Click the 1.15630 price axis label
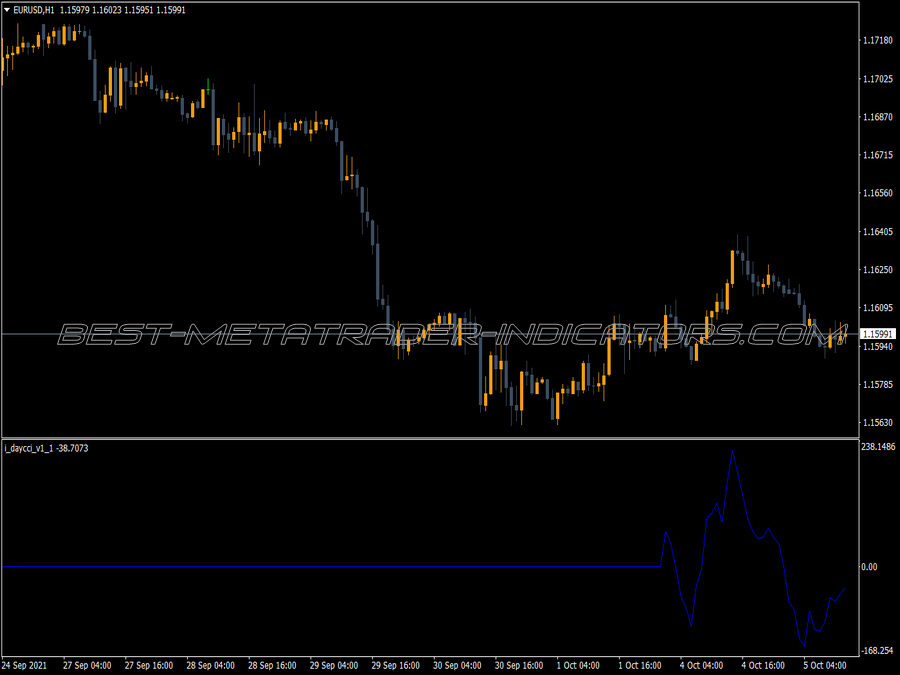Image resolution: width=900 pixels, height=675 pixels. point(878,422)
